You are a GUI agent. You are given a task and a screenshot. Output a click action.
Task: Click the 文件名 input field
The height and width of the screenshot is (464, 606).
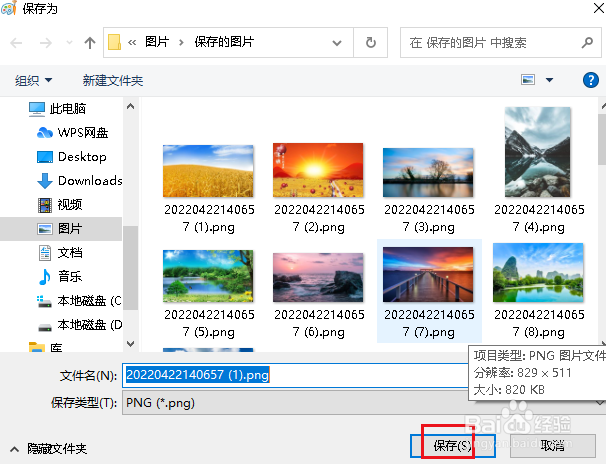pos(296,375)
